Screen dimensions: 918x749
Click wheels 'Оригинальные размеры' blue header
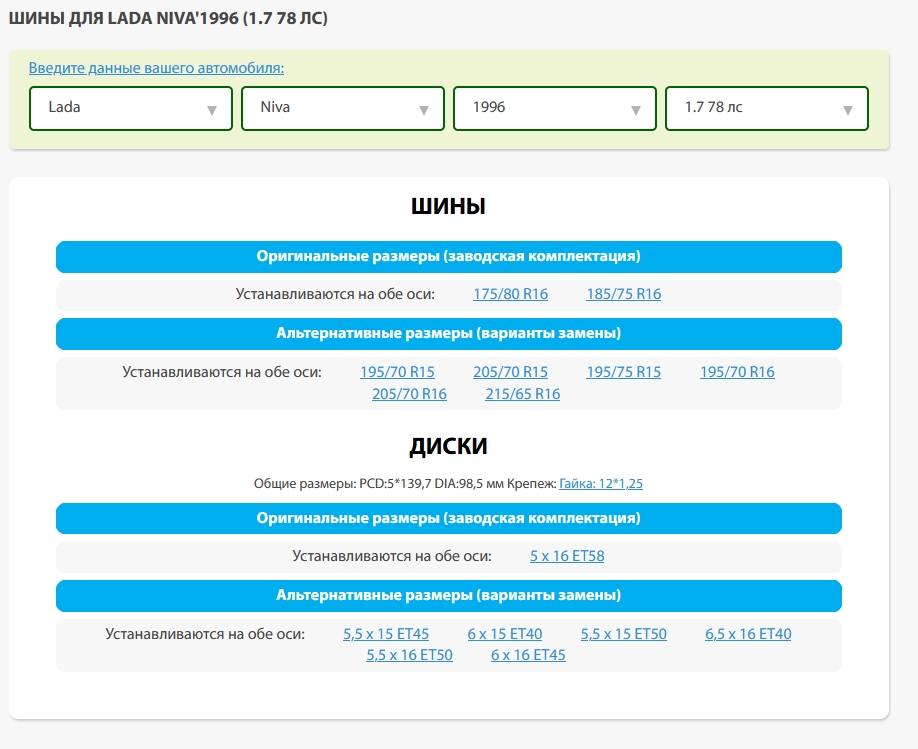coord(448,518)
